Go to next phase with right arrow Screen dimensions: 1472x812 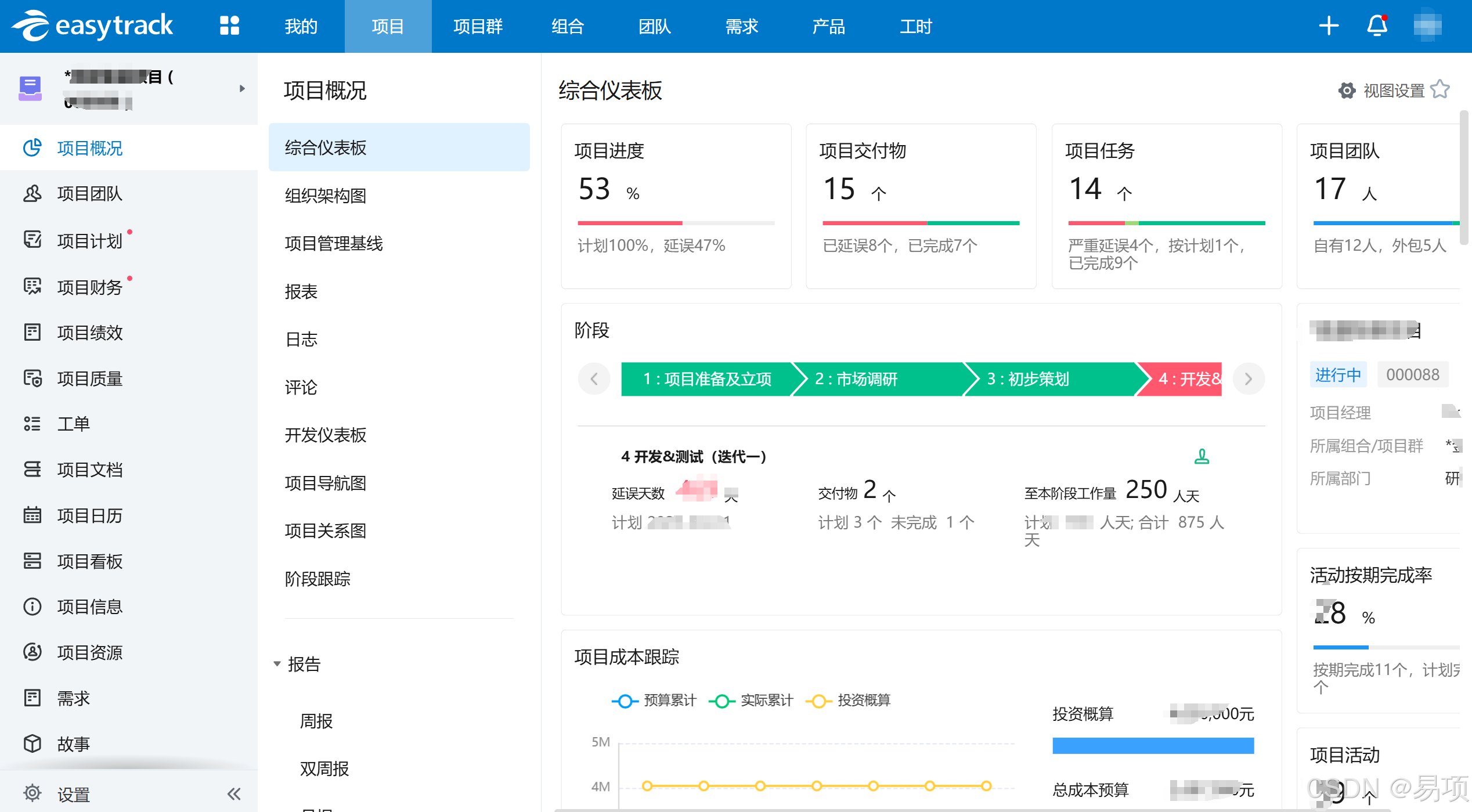1249,379
